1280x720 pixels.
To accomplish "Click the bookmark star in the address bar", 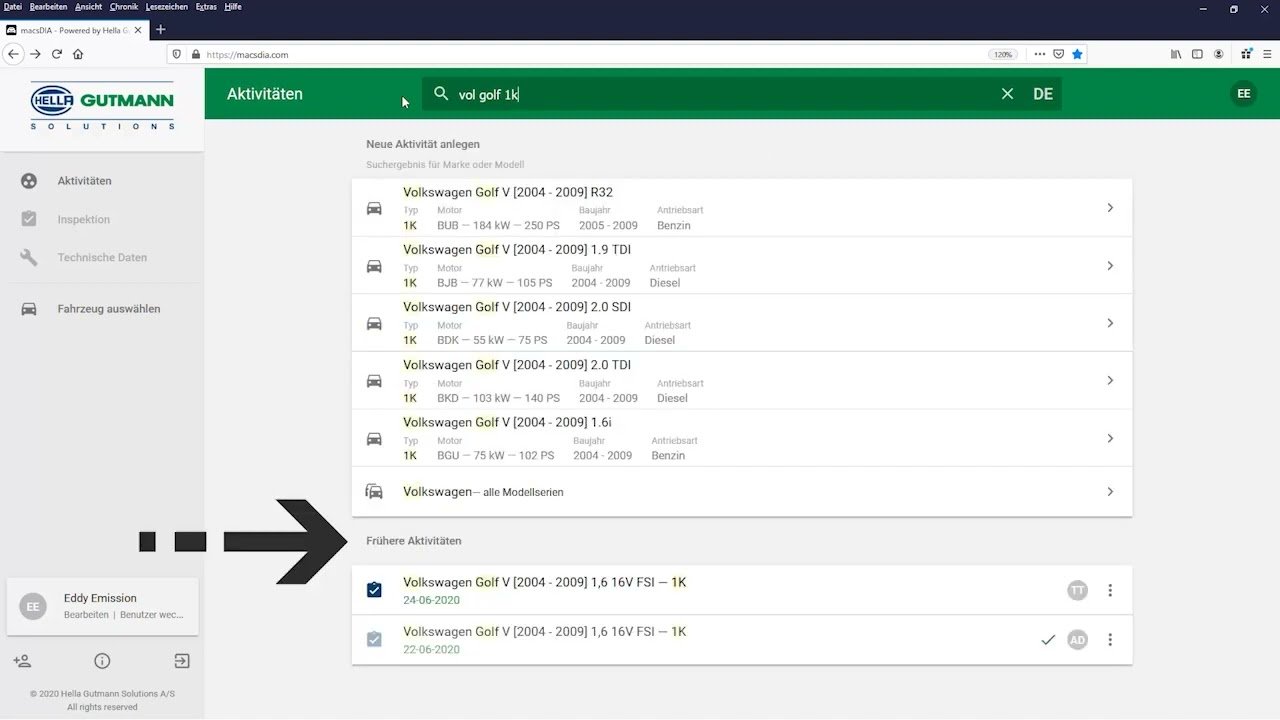I will [x=1077, y=54].
